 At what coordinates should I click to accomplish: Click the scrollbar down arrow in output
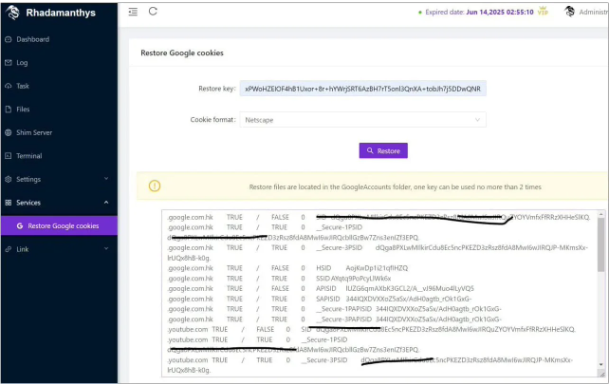601,364
